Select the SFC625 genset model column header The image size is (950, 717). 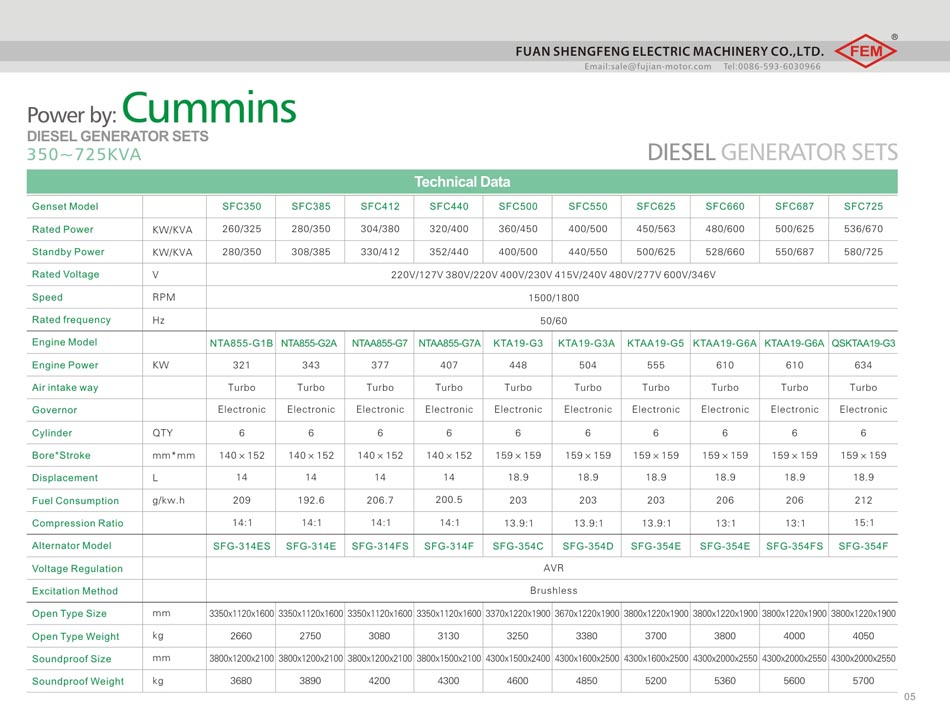coord(656,206)
